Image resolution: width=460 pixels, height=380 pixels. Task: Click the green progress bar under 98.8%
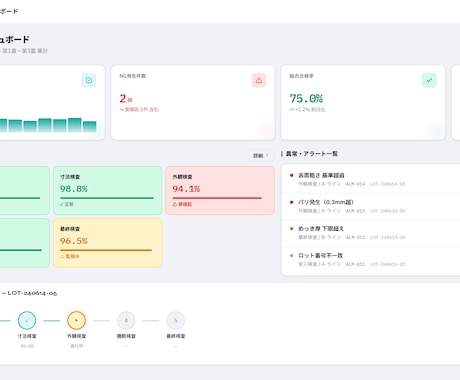107,198
